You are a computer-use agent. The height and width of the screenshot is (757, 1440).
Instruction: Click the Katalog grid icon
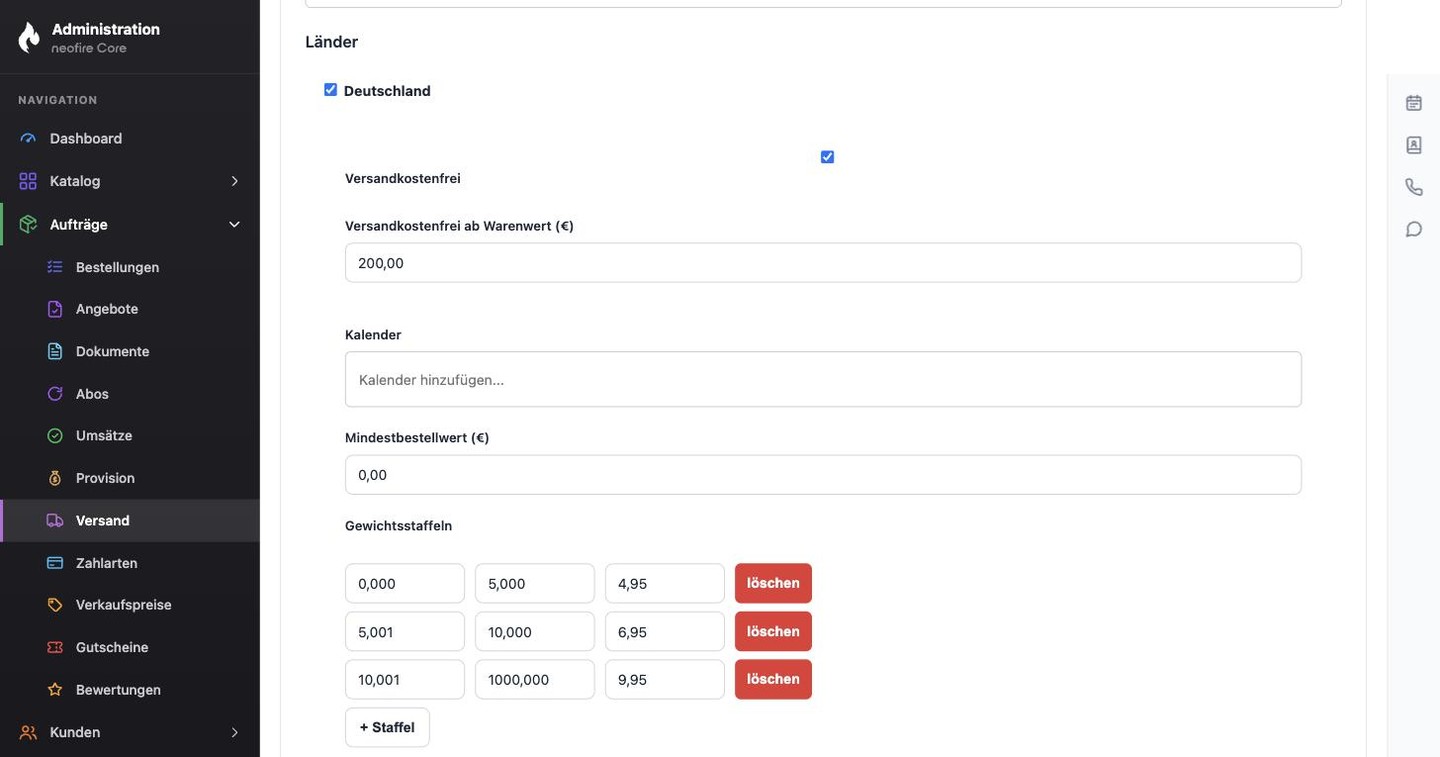pyautogui.click(x=28, y=181)
